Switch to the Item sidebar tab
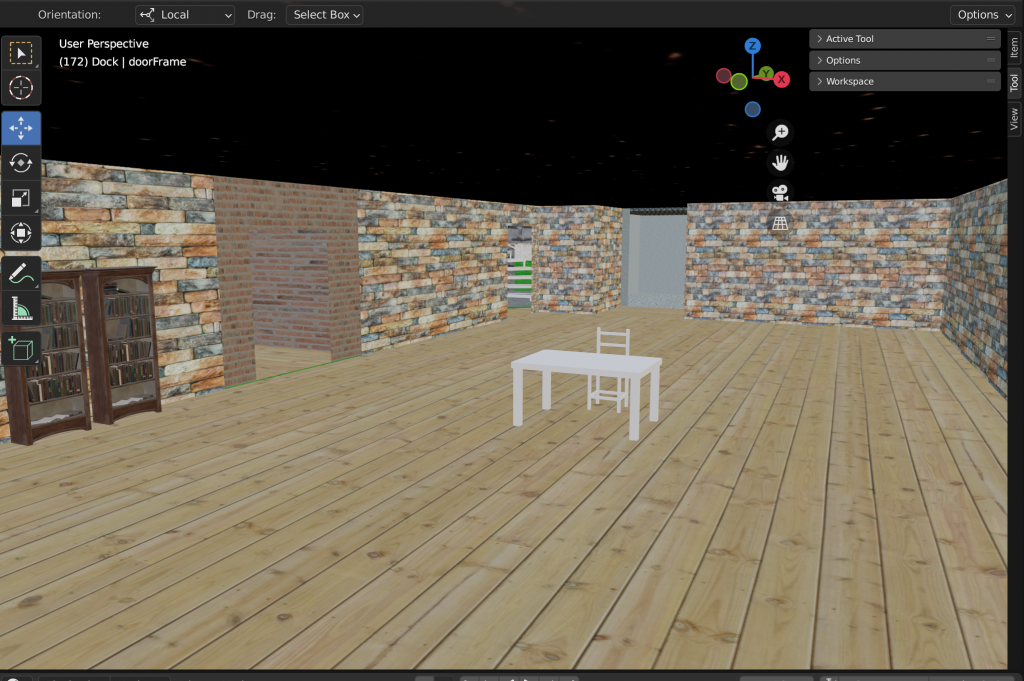Screen dimensions: 1024x681 [1014, 48]
